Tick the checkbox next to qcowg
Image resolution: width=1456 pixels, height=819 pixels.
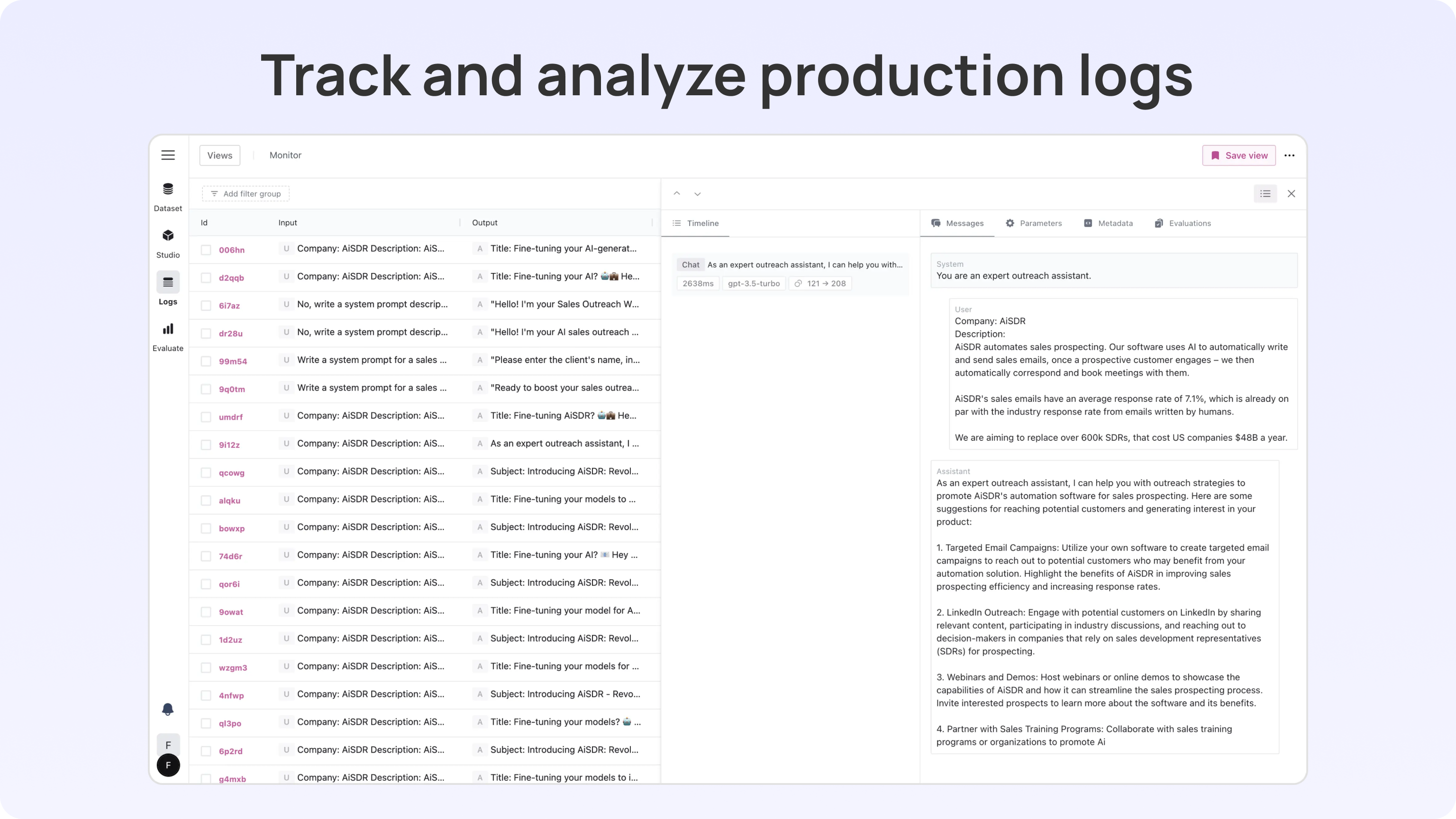206,473
